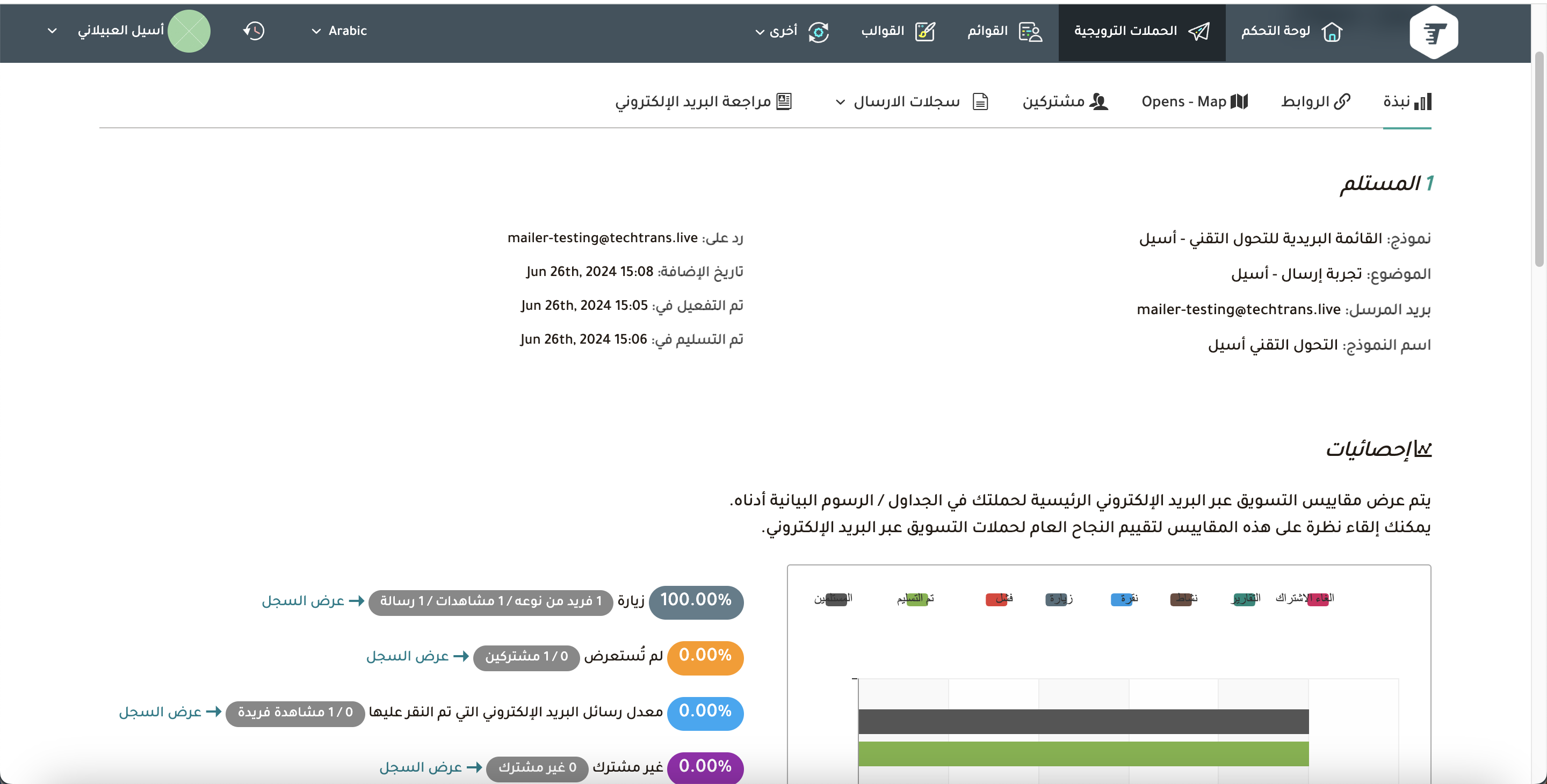The width and height of the screenshot is (1547, 784).
Task: Click the page vertical scrollbar
Action: coord(1538,158)
